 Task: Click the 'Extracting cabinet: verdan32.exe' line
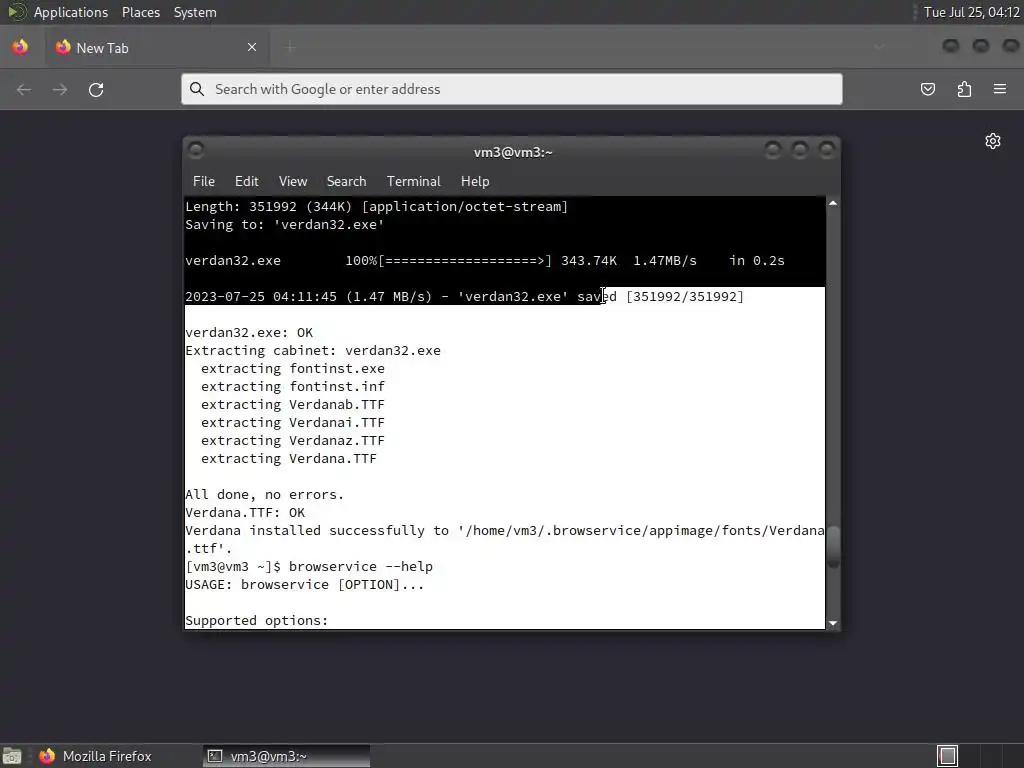point(313,351)
